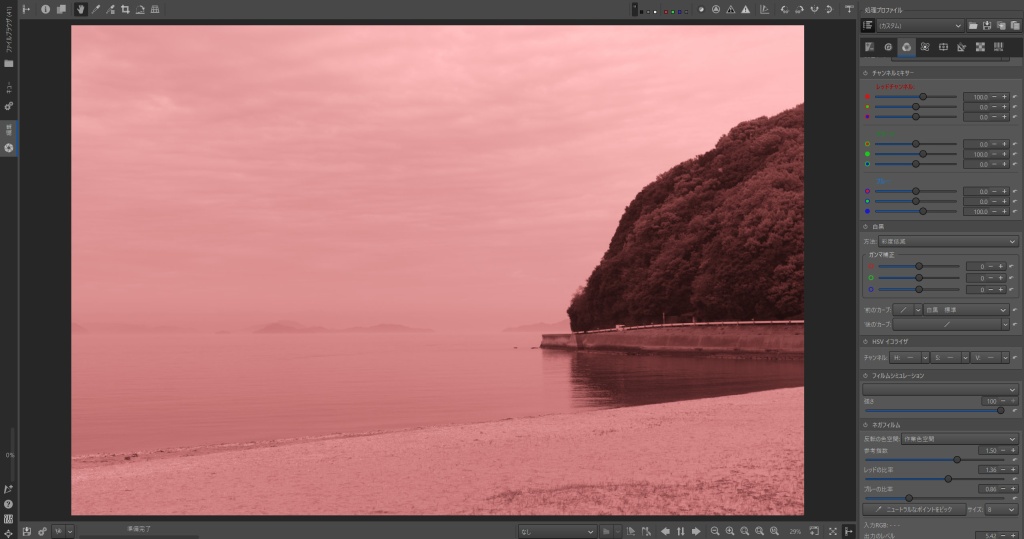Save the current processing profile

point(987,25)
